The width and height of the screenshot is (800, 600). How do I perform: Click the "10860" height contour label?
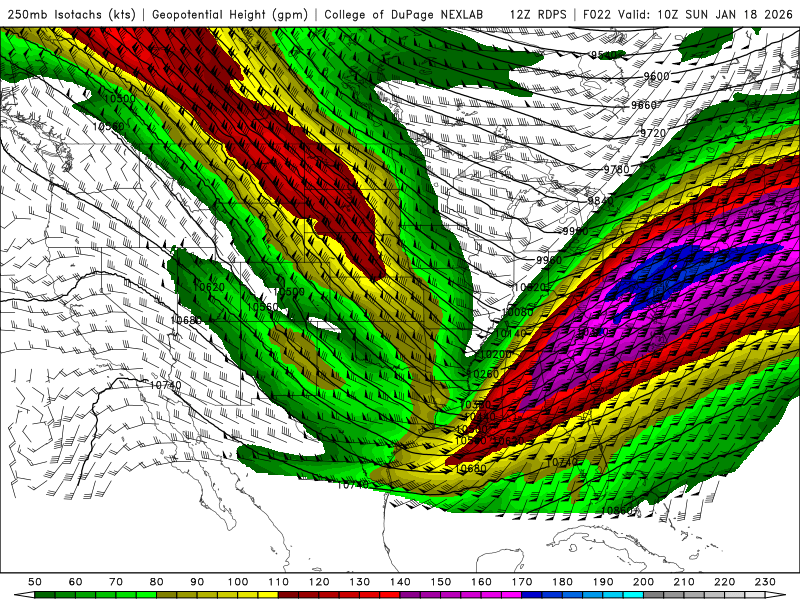pos(617,510)
